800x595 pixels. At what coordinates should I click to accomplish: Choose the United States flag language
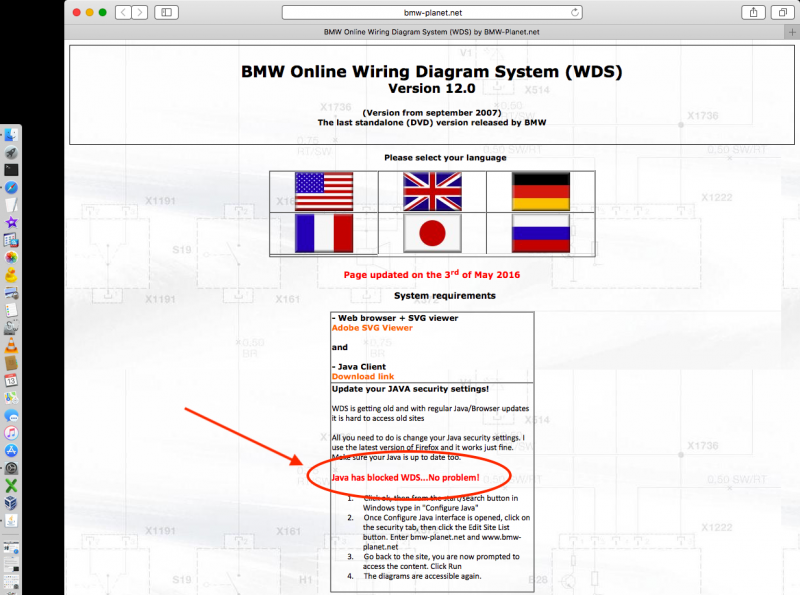pos(323,191)
